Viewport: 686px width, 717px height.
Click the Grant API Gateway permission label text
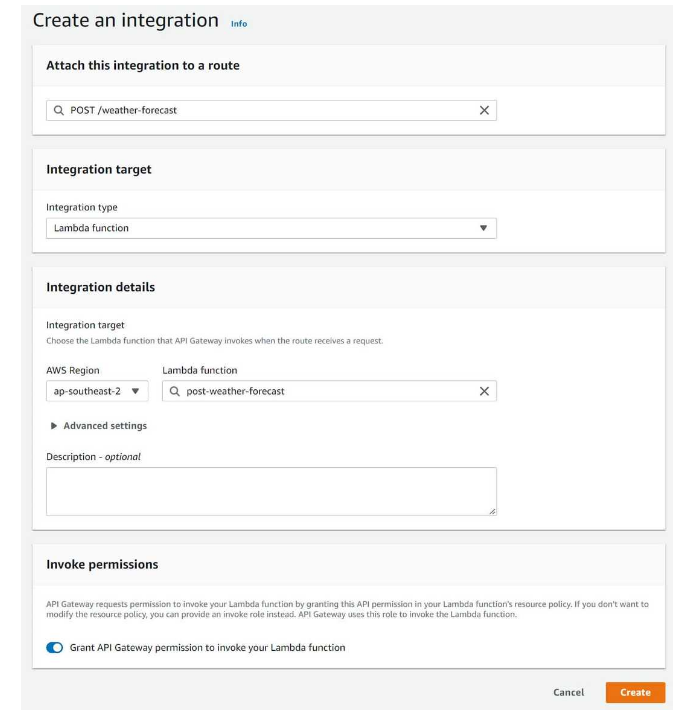[207, 647]
